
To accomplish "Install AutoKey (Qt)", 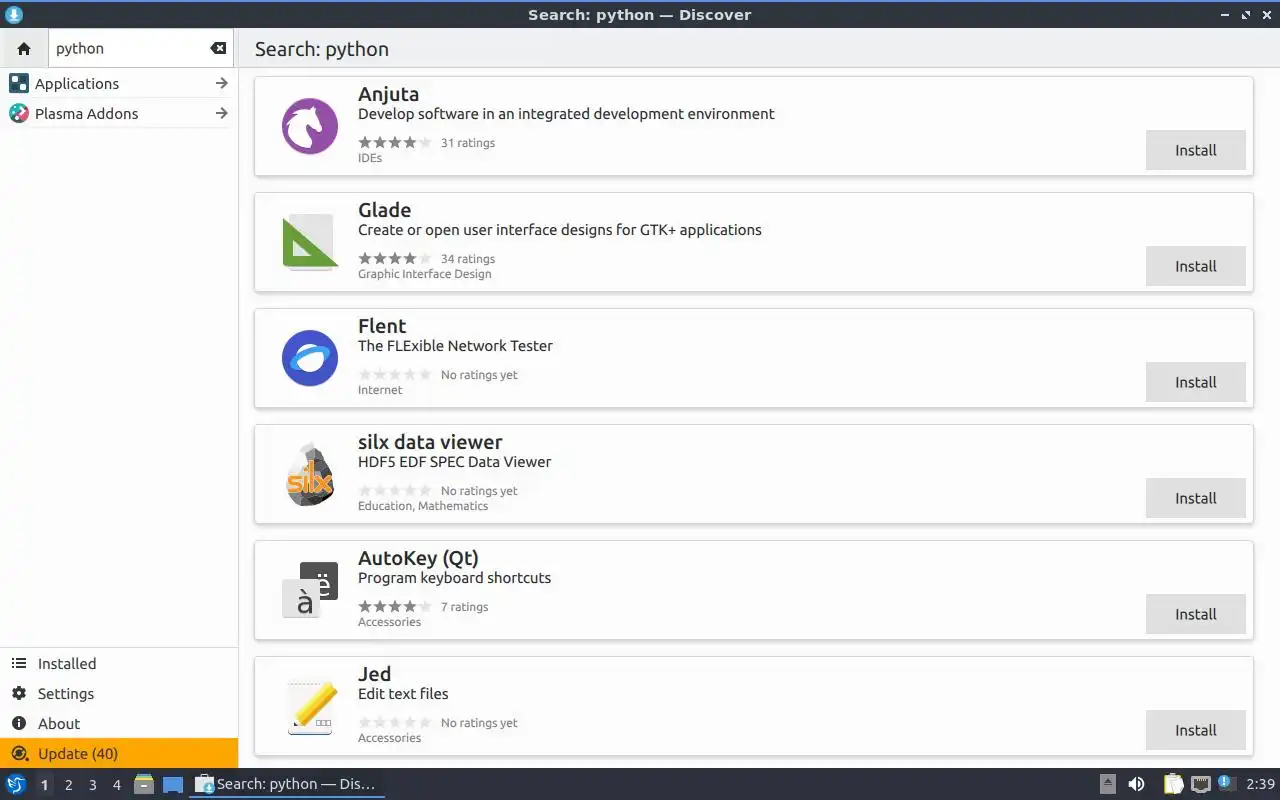I will point(1195,614).
